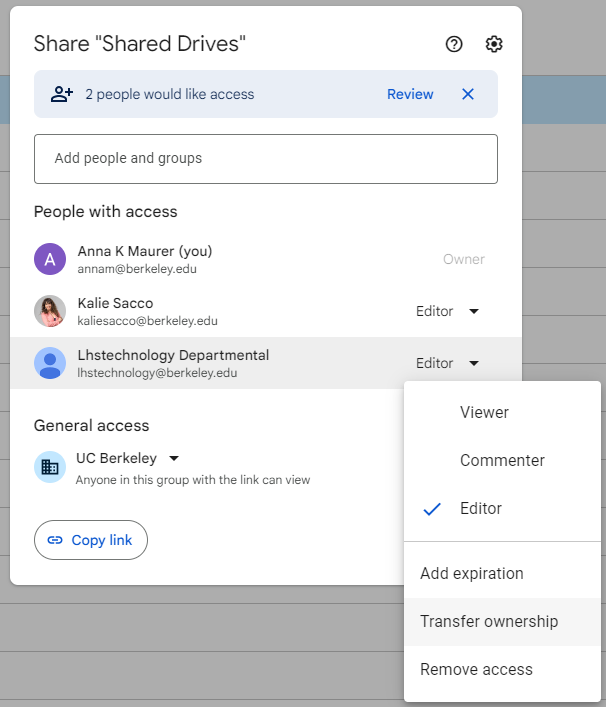The height and width of the screenshot is (707, 606).
Task: Select Transfer ownership menu item
Action: (x=489, y=622)
